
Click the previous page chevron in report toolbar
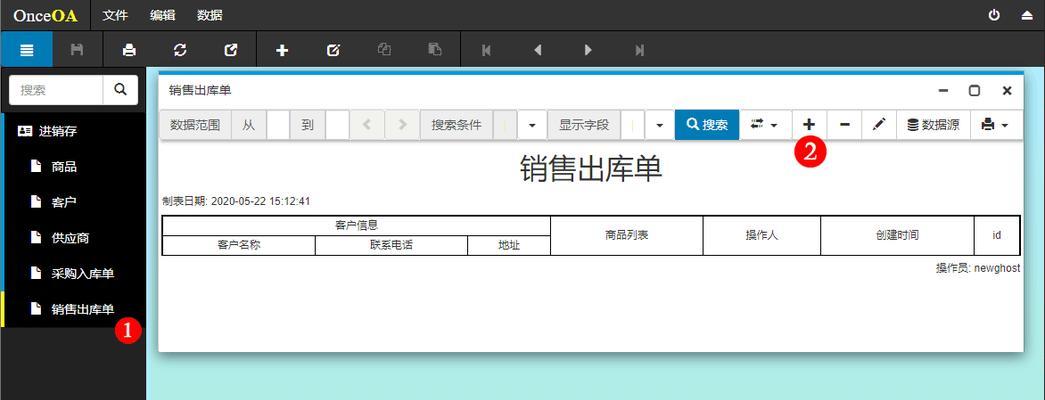367,125
